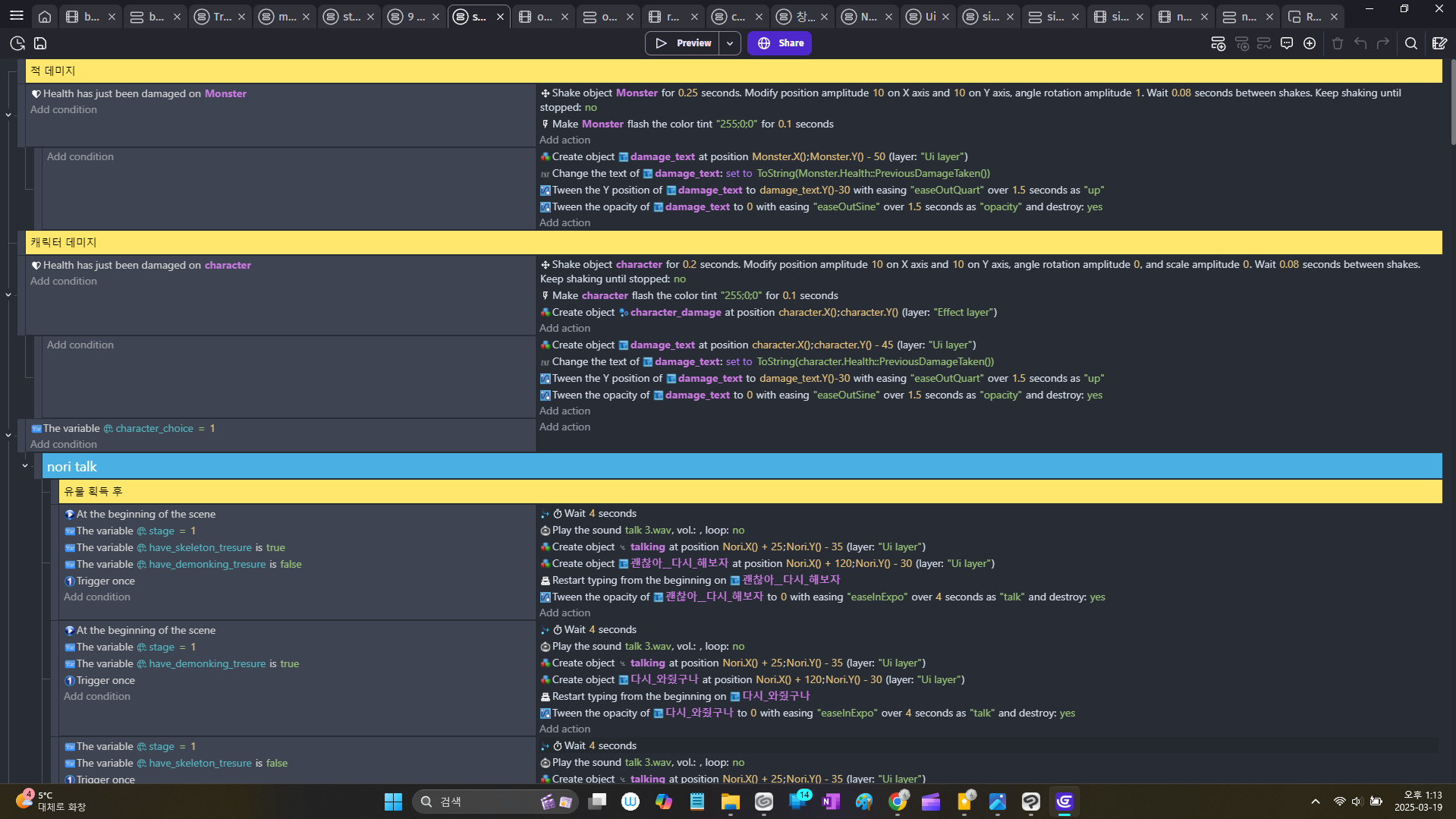Add condition under Health damaged on character
The width and height of the screenshot is (1456, 819).
[64, 281]
